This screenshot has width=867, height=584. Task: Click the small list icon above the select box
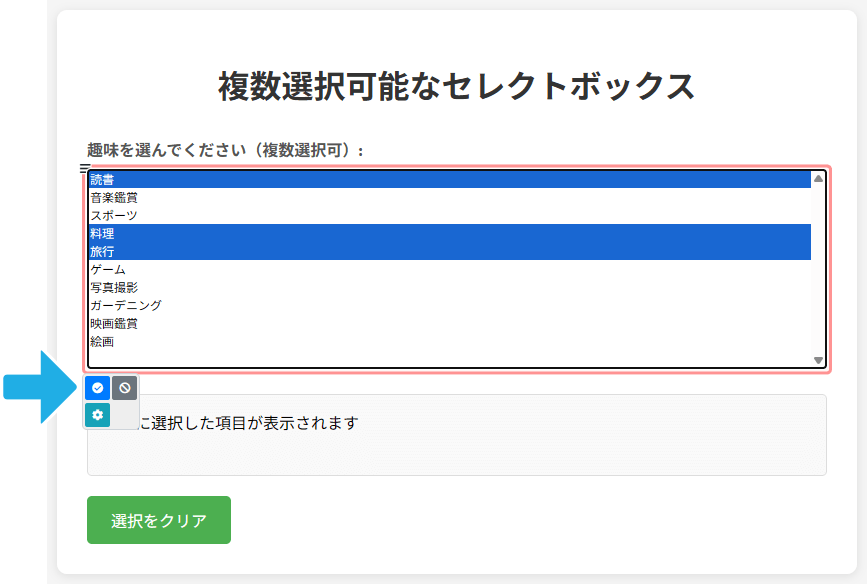(x=85, y=167)
